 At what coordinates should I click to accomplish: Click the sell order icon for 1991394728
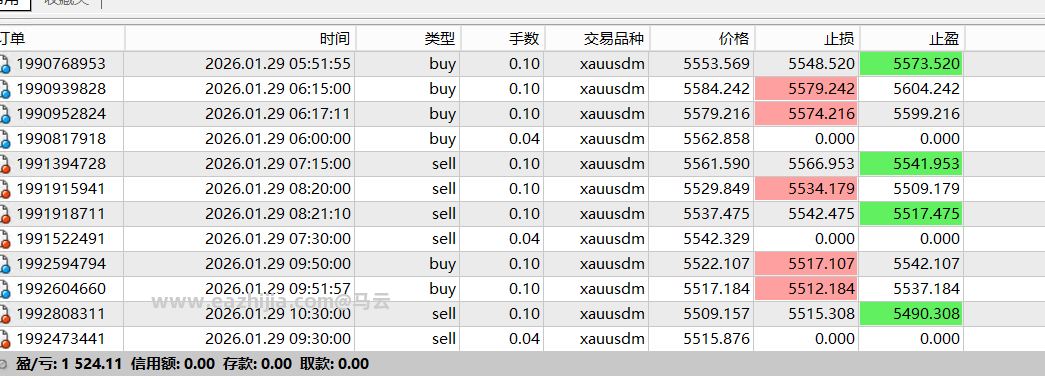tap(5, 164)
